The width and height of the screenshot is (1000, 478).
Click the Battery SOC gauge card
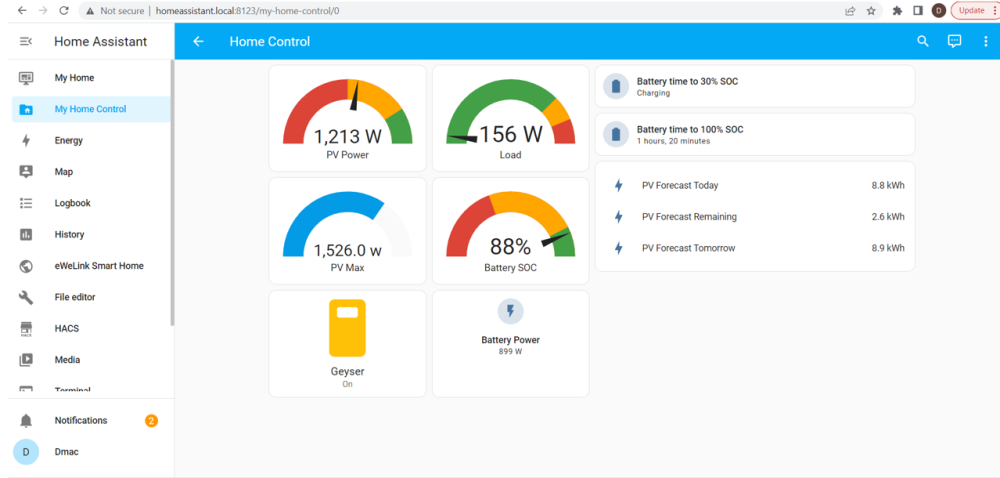(x=510, y=231)
